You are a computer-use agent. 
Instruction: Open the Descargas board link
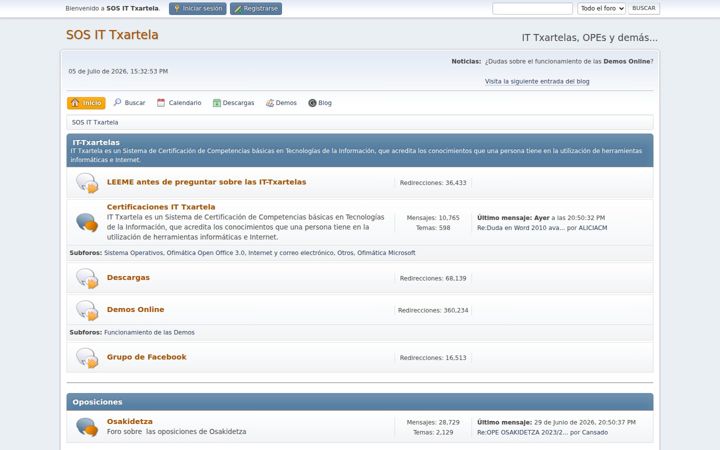click(128, 277)
